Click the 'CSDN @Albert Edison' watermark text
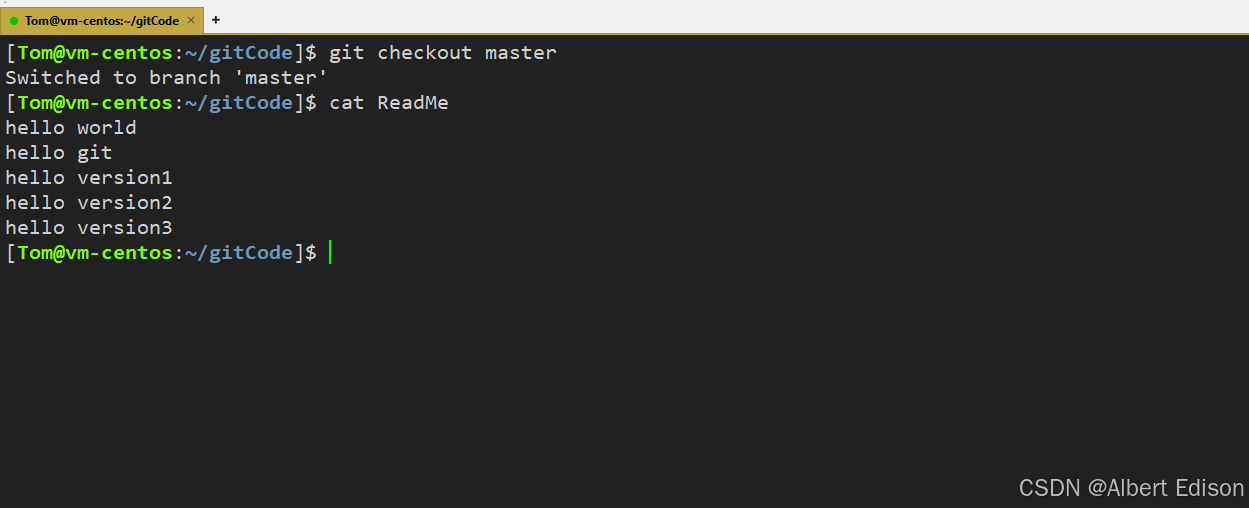The height and width of the screenshot is (508, 1249). coord(1131,488)
